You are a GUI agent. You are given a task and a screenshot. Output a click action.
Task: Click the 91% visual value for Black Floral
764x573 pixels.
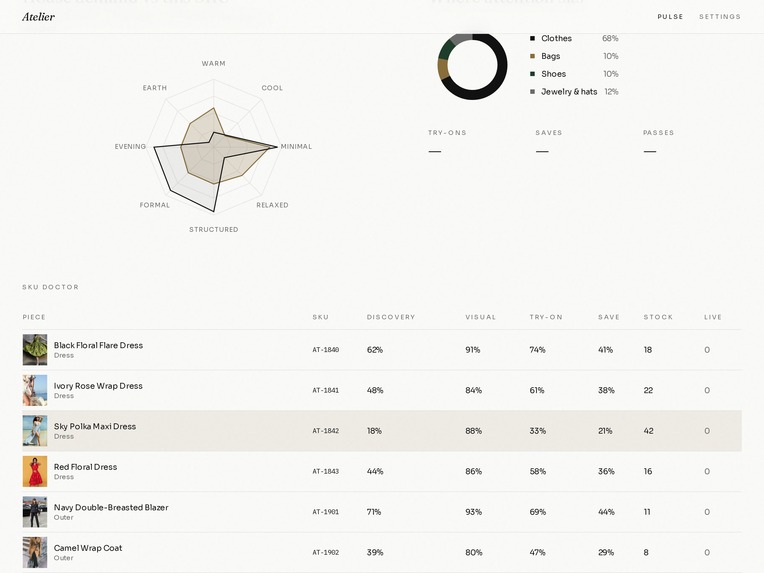point(473,350)
